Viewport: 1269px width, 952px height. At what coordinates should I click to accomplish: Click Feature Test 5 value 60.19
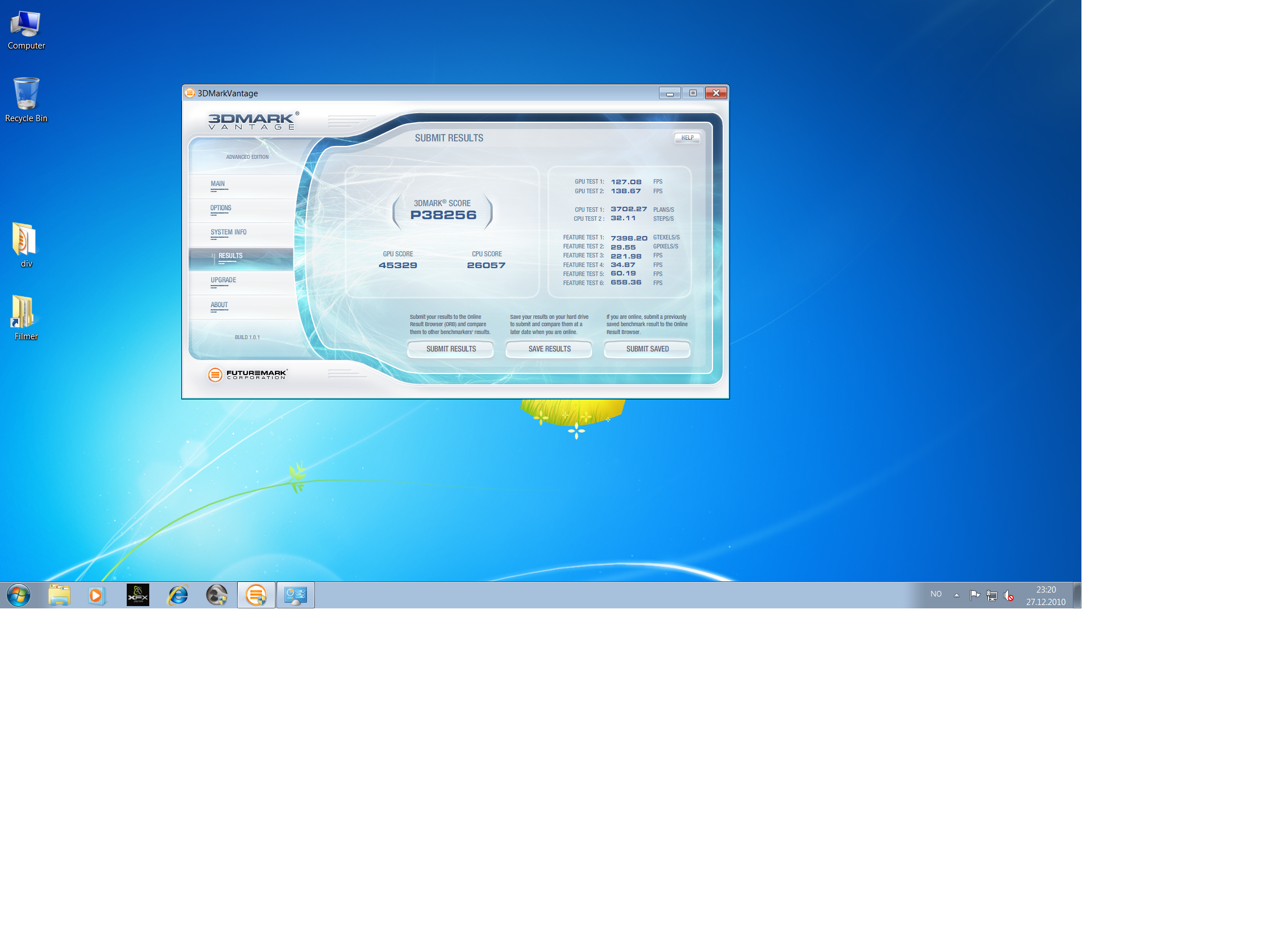point(623,273)
